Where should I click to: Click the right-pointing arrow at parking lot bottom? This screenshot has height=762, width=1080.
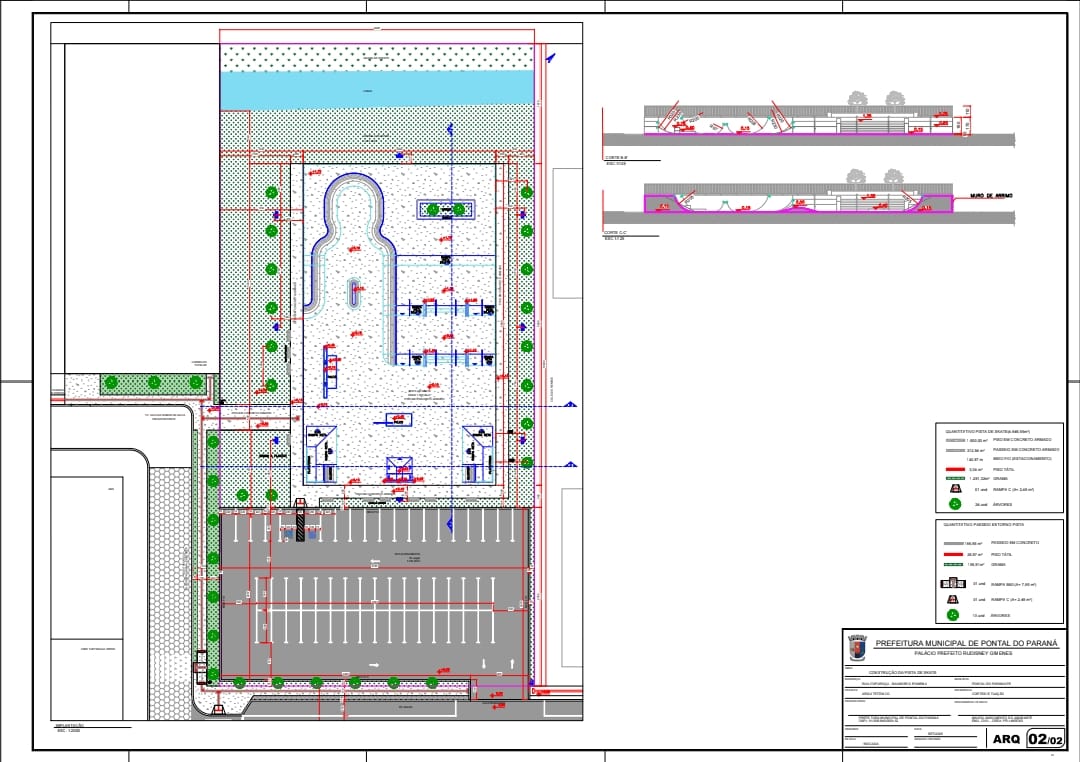coord(373,665)
